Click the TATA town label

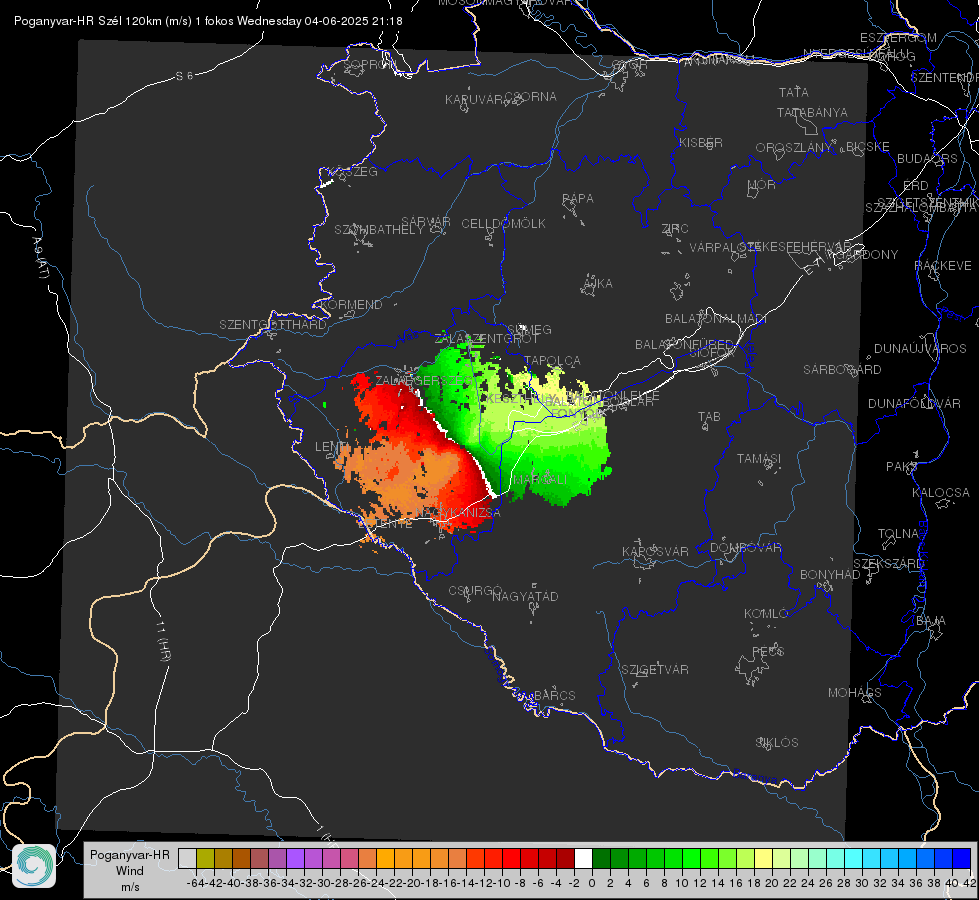coord(794,92)
